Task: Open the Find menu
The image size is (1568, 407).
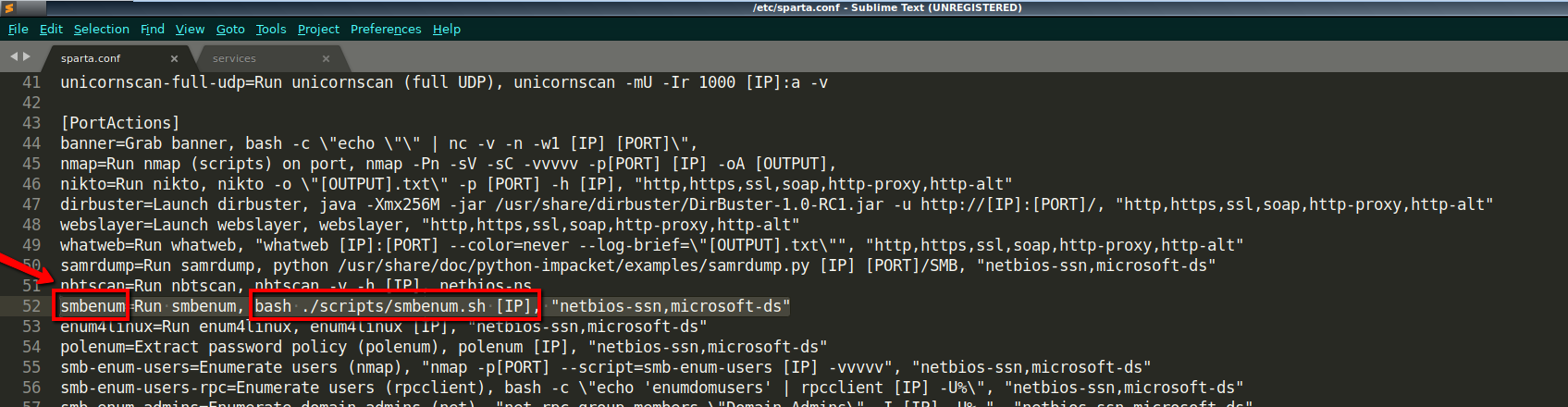Action: (x=152, y=29)
